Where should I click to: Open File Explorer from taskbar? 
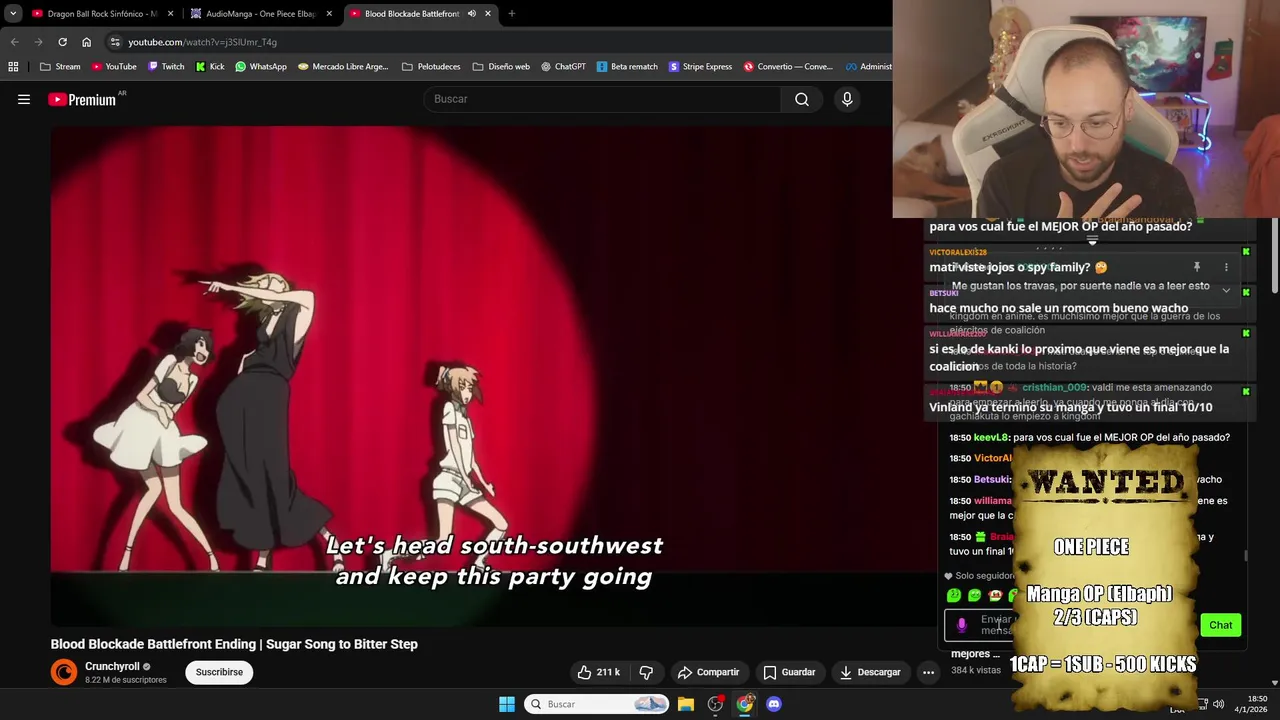(x=686, y=704)
